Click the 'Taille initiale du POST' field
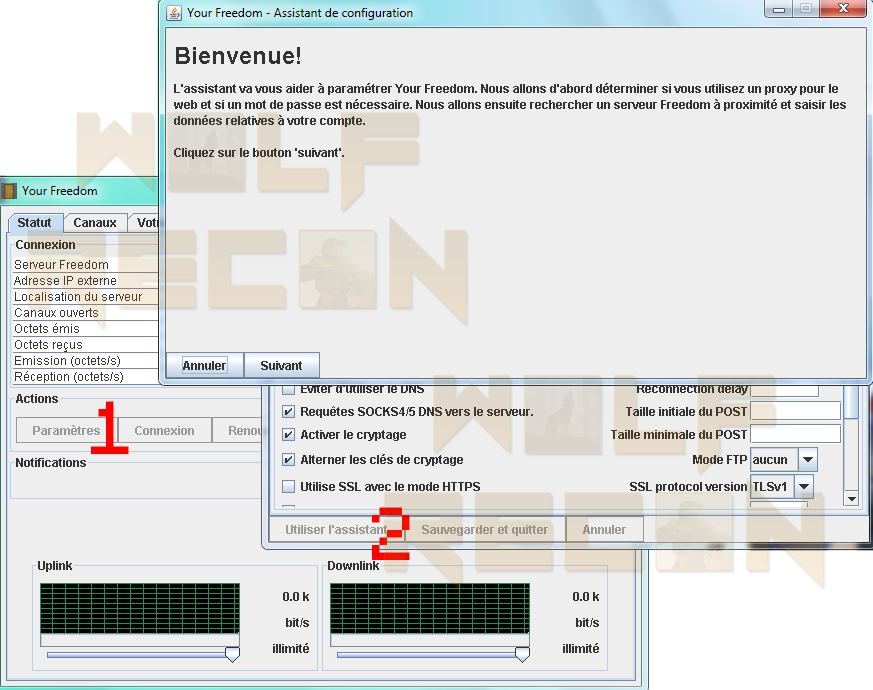 click(796, 412)
